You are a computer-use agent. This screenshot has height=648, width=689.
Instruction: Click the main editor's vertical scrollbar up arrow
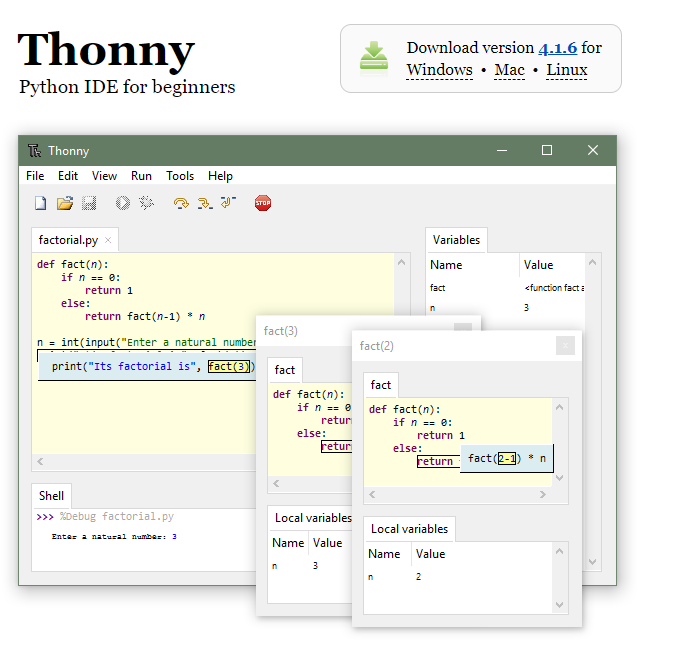(402, 262)
